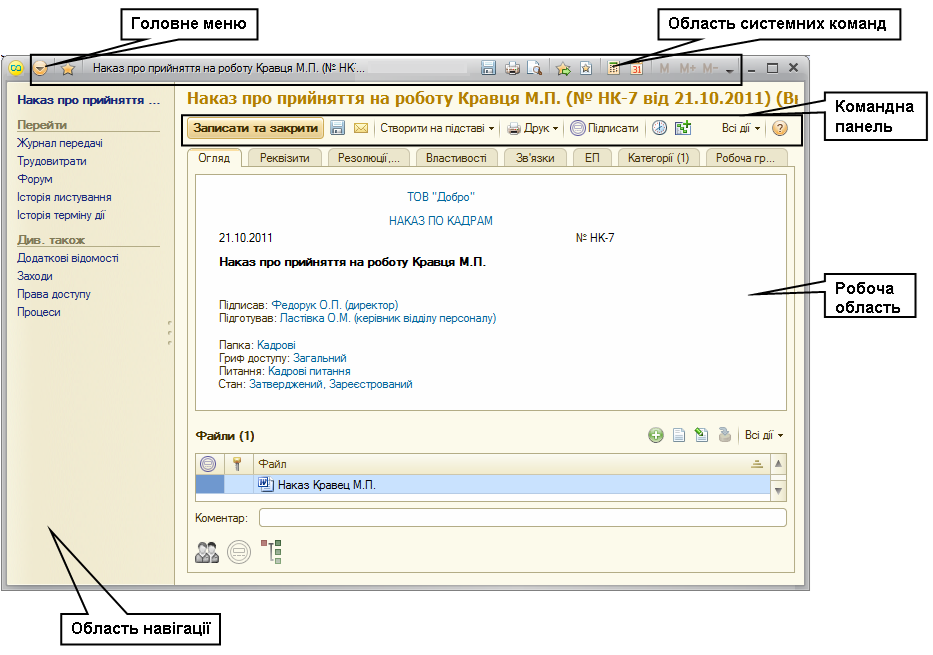This screenshot has height=655, width=933.
Task: Expand the 'Створити на підставі' dropdown
Action: point(437,128)
